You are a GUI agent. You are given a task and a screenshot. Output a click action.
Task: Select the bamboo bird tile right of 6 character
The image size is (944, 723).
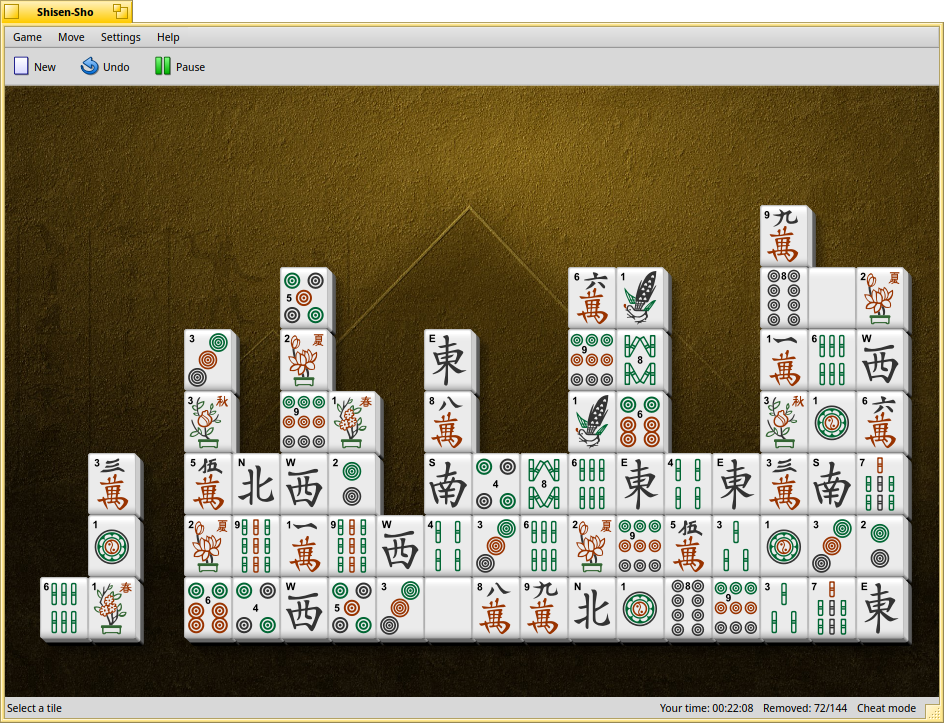click(x=640, y=298)
